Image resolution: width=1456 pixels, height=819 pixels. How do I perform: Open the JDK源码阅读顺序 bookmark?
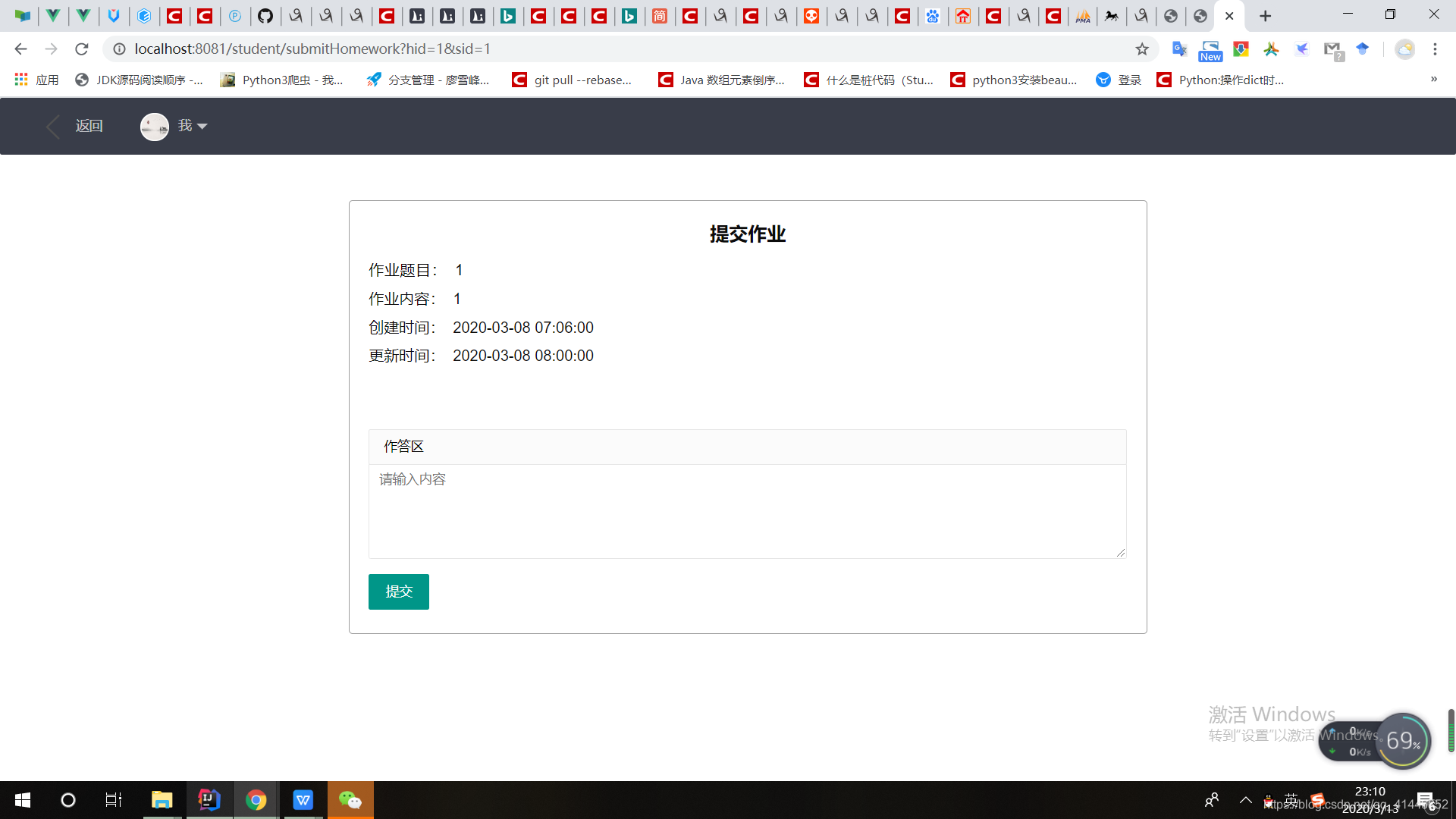click(140, 79)
